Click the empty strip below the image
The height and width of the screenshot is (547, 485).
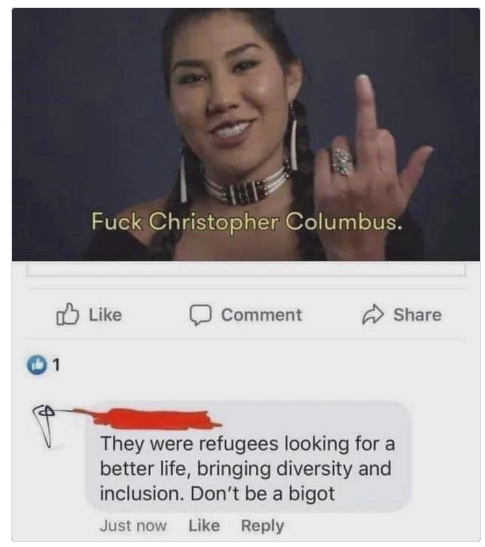[x=246, y=269]
